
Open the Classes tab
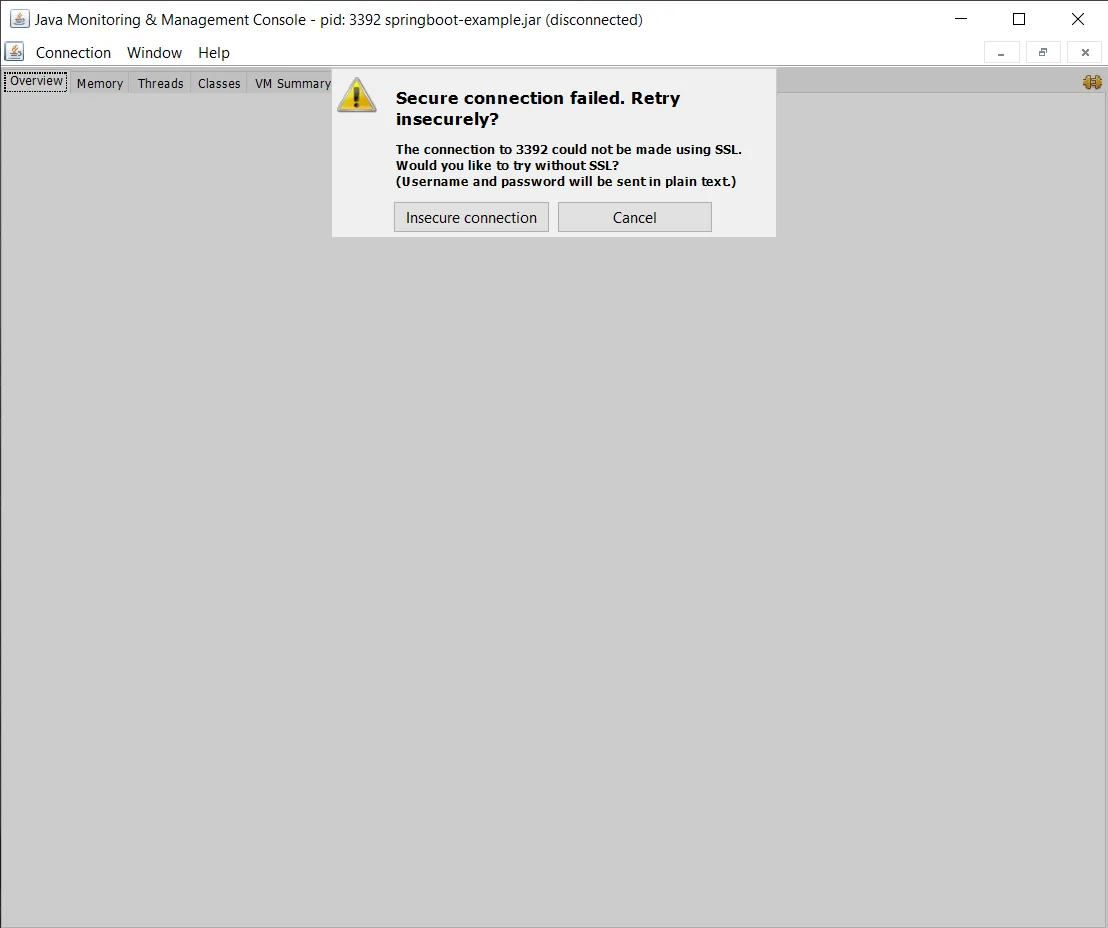[219, 83]
